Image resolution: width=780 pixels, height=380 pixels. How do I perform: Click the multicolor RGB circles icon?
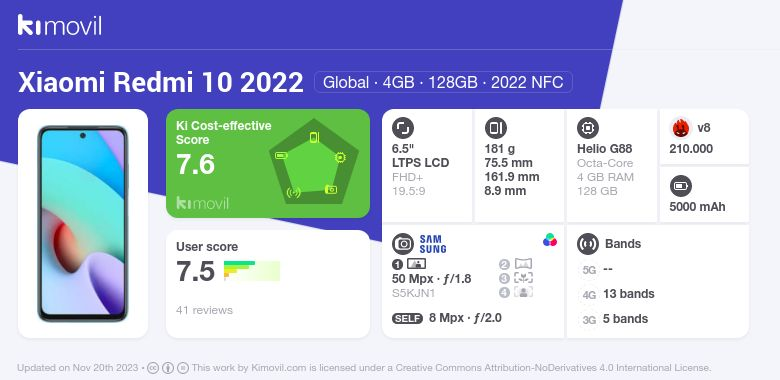point(550,240)
